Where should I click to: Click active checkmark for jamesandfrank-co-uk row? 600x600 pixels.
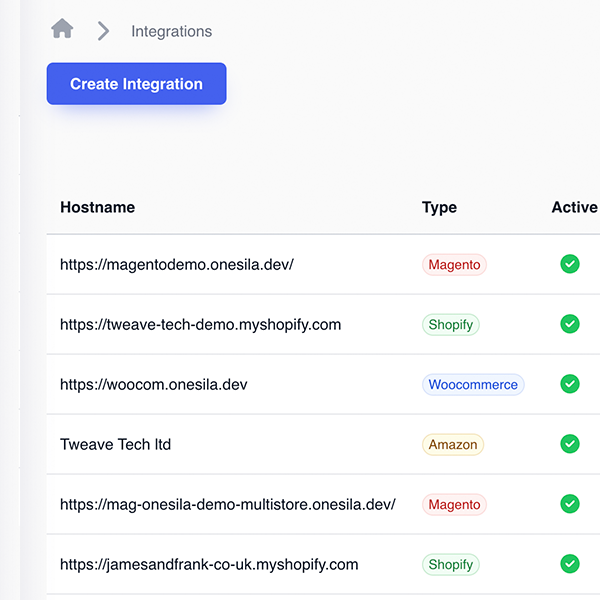570,564
